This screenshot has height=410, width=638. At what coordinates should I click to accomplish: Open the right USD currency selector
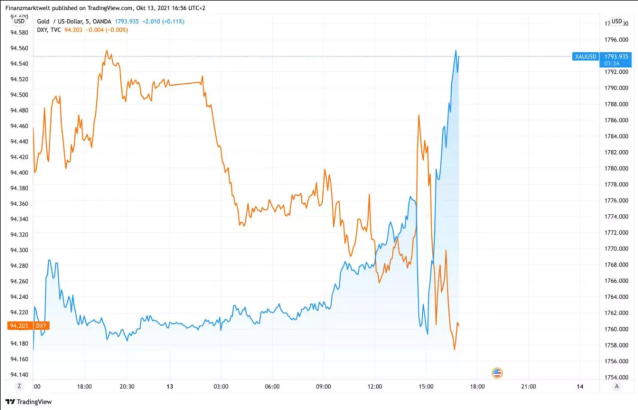pyautogui.click(x=618, y=22)
